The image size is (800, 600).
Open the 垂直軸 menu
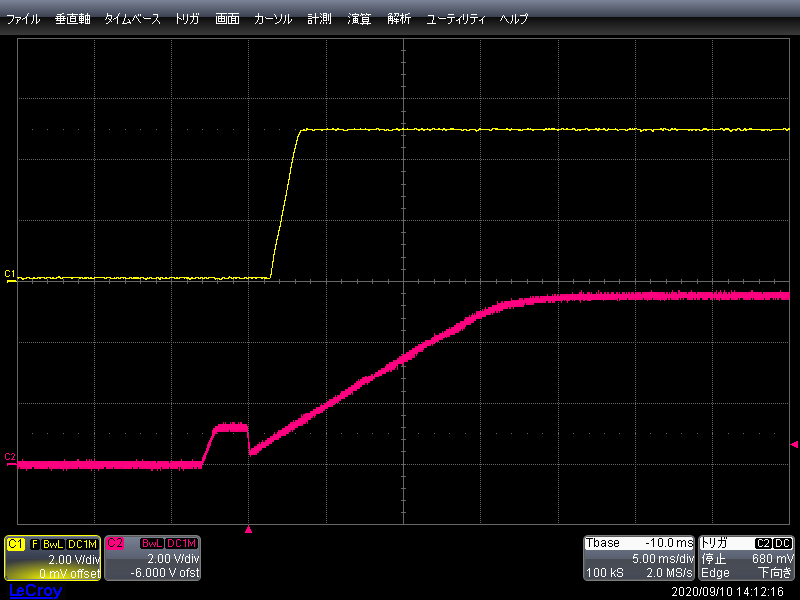click(x=72, y=19)
